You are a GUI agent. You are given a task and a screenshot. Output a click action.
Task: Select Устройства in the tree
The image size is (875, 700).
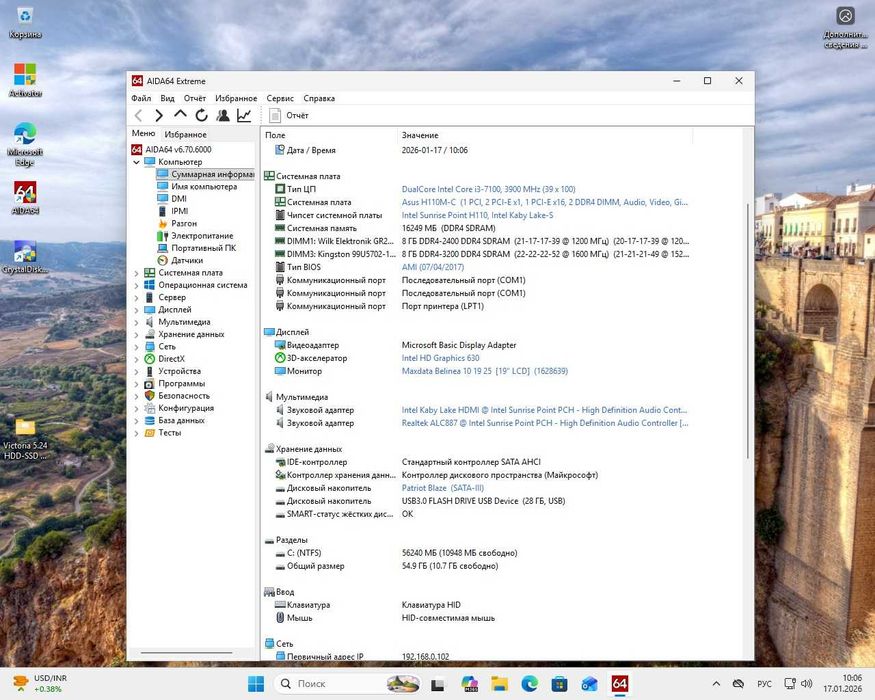(x=172, y=371)
